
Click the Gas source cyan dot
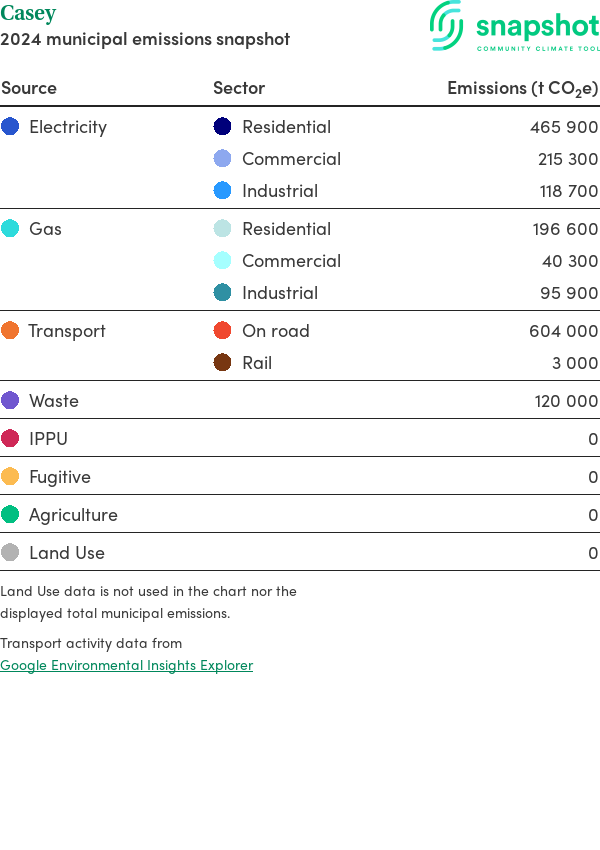(x=10, y=229)
